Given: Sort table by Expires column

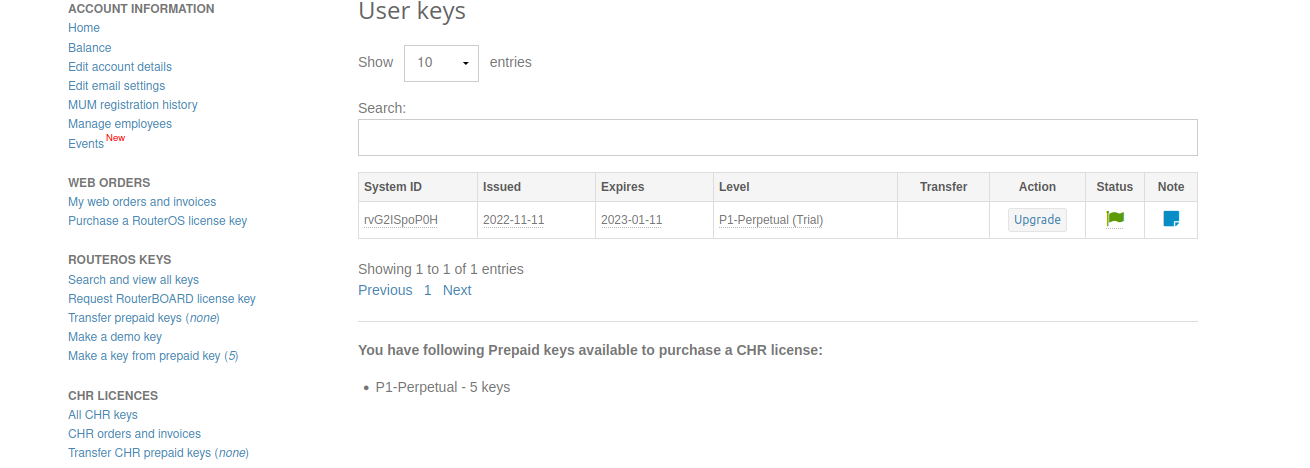Looking at the screenshot, I should (654, 187).
